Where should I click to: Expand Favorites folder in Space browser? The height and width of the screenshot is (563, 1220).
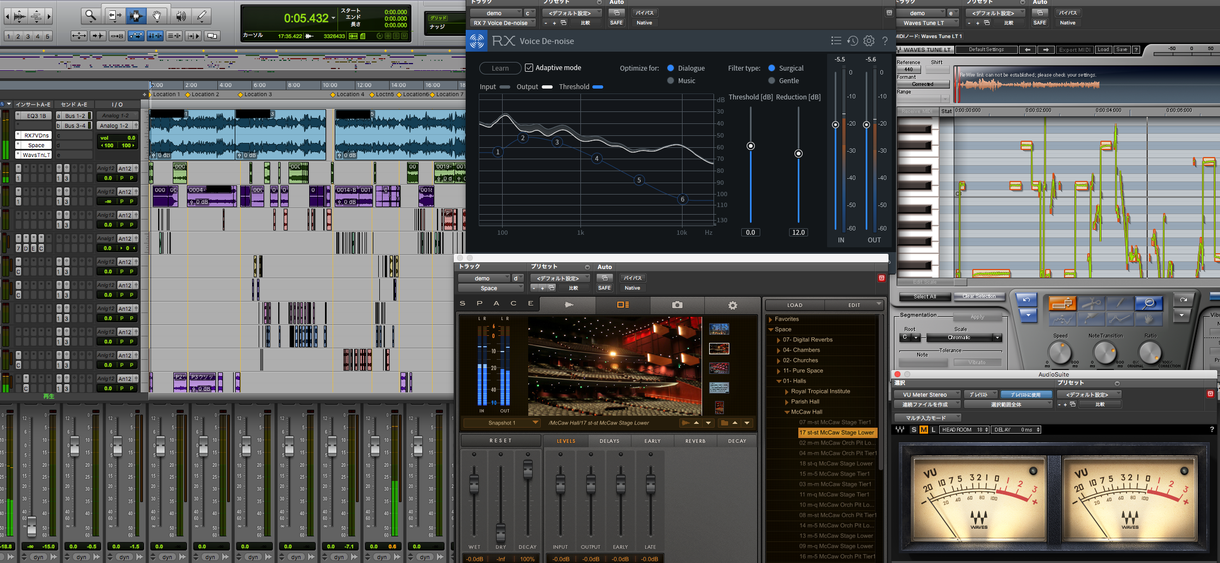point(770,319)
